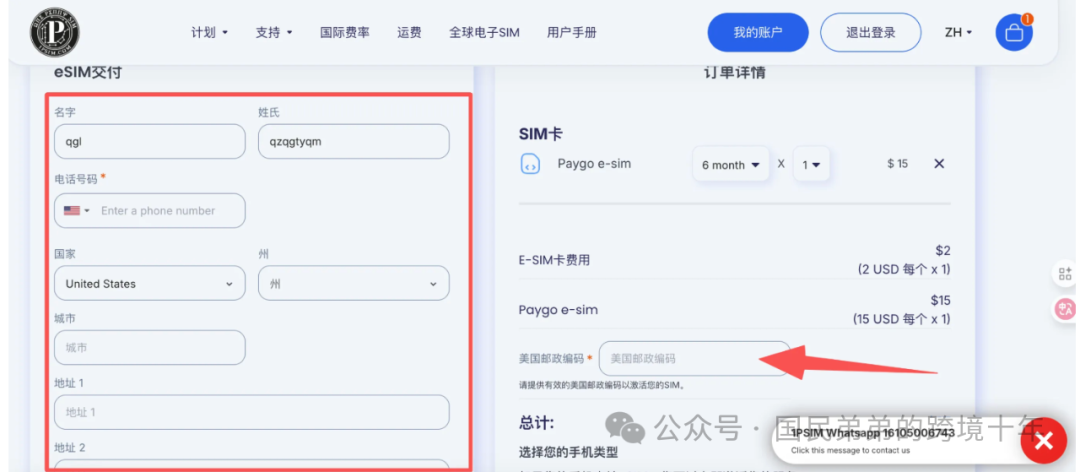Open the shopping cart icon
The image size is (1080, 472).
pos(1014,32)
